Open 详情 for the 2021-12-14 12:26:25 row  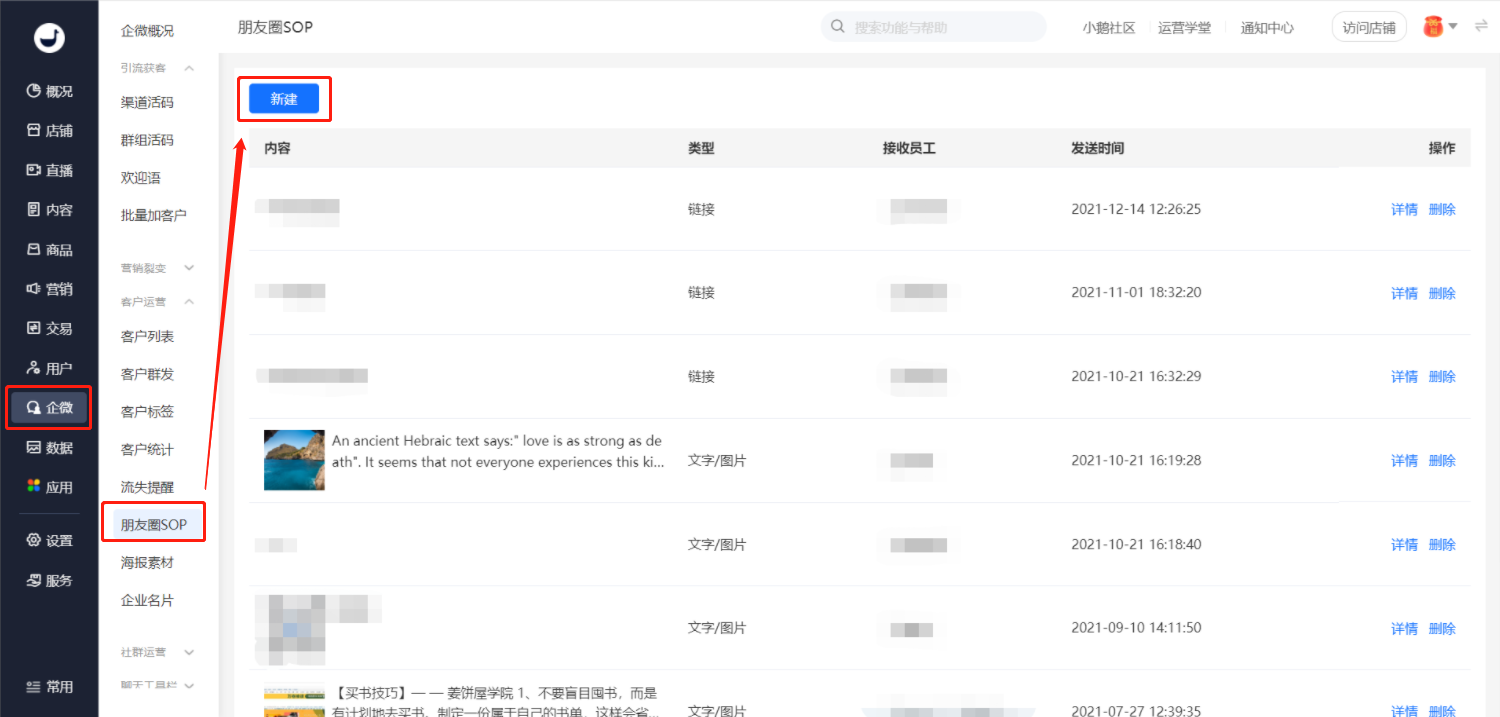coord(1404,209)
